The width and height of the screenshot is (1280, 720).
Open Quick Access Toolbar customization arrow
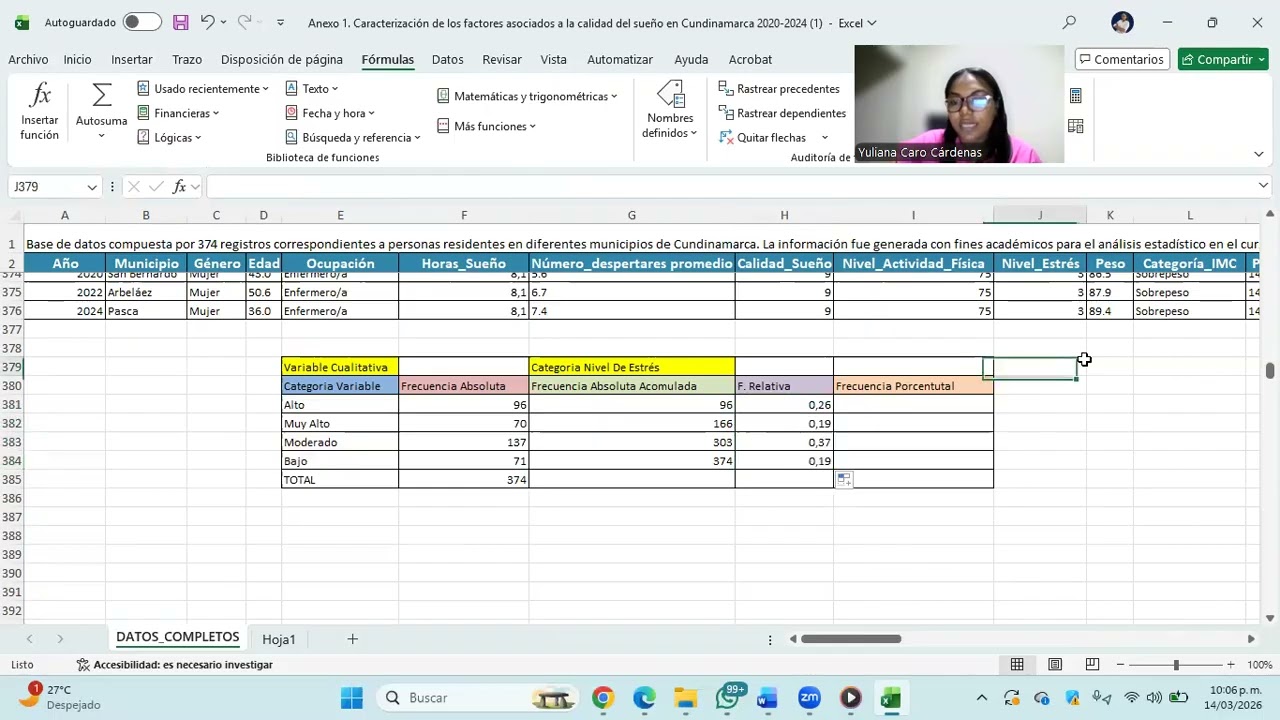tap(280, 22)
